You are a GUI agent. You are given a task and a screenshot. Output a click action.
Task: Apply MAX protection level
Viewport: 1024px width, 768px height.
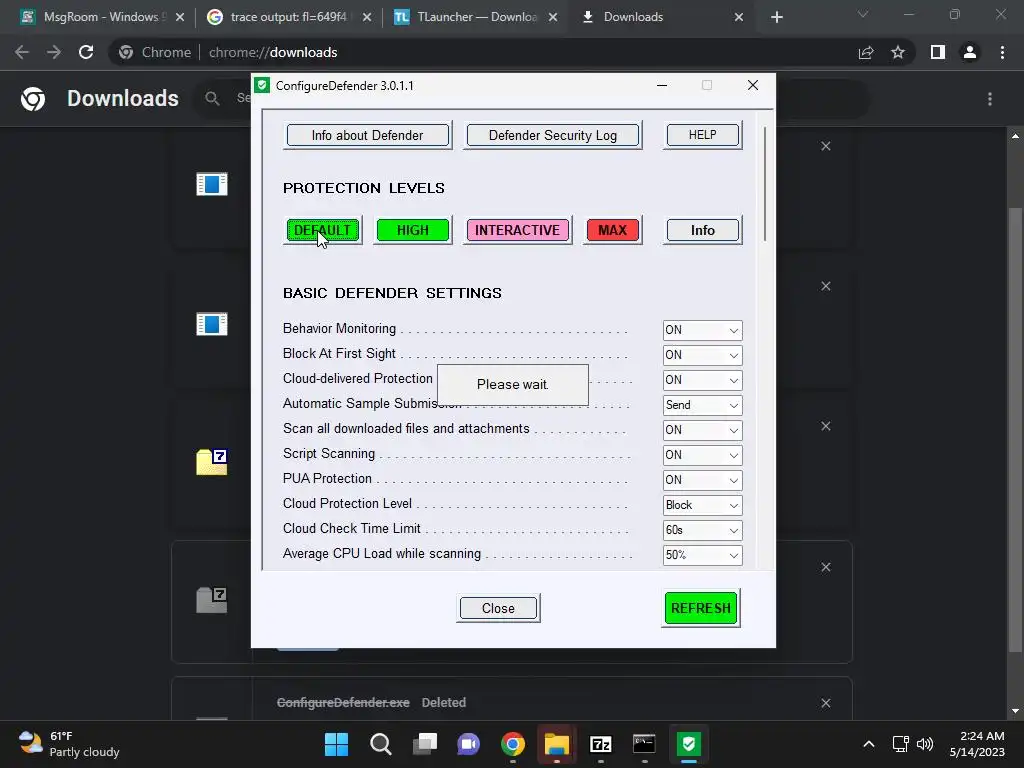613,230
